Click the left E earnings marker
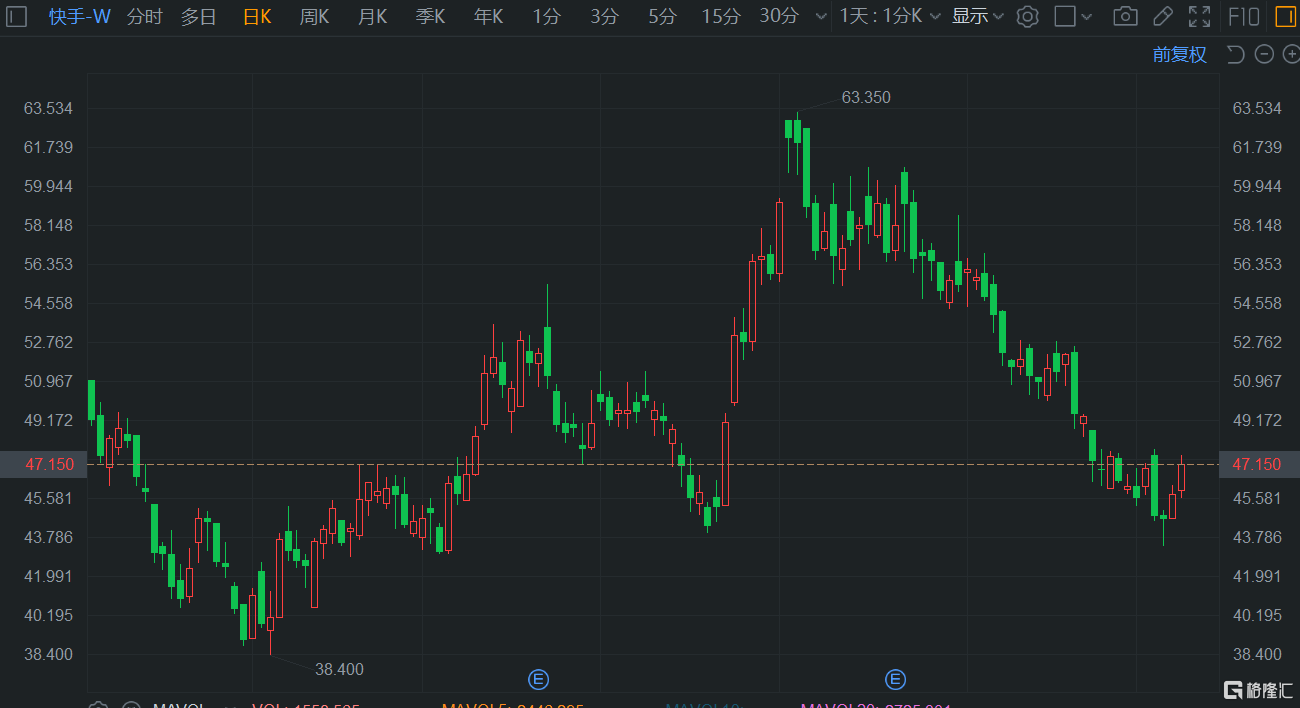This screenshot has height=708, width=1300. coord(538,680)
